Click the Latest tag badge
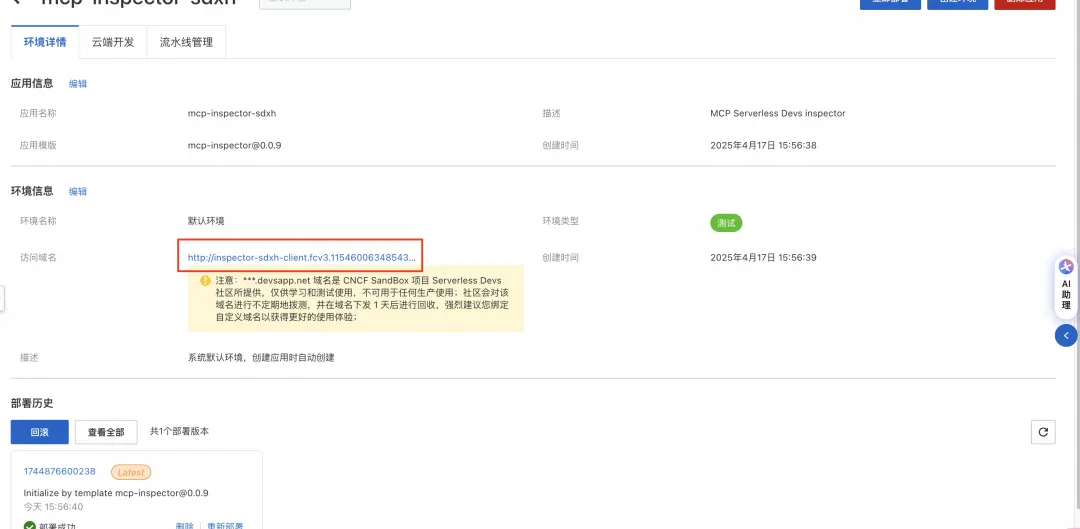Image resolution: width=1080 pixels, height=529 pixels. click(131, 472)
